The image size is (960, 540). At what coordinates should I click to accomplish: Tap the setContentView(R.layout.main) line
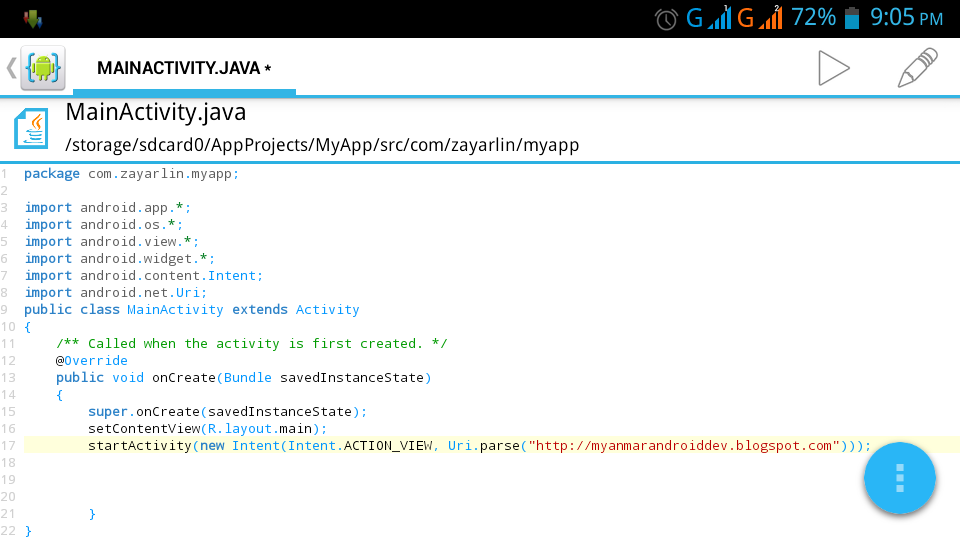[208, 429]
